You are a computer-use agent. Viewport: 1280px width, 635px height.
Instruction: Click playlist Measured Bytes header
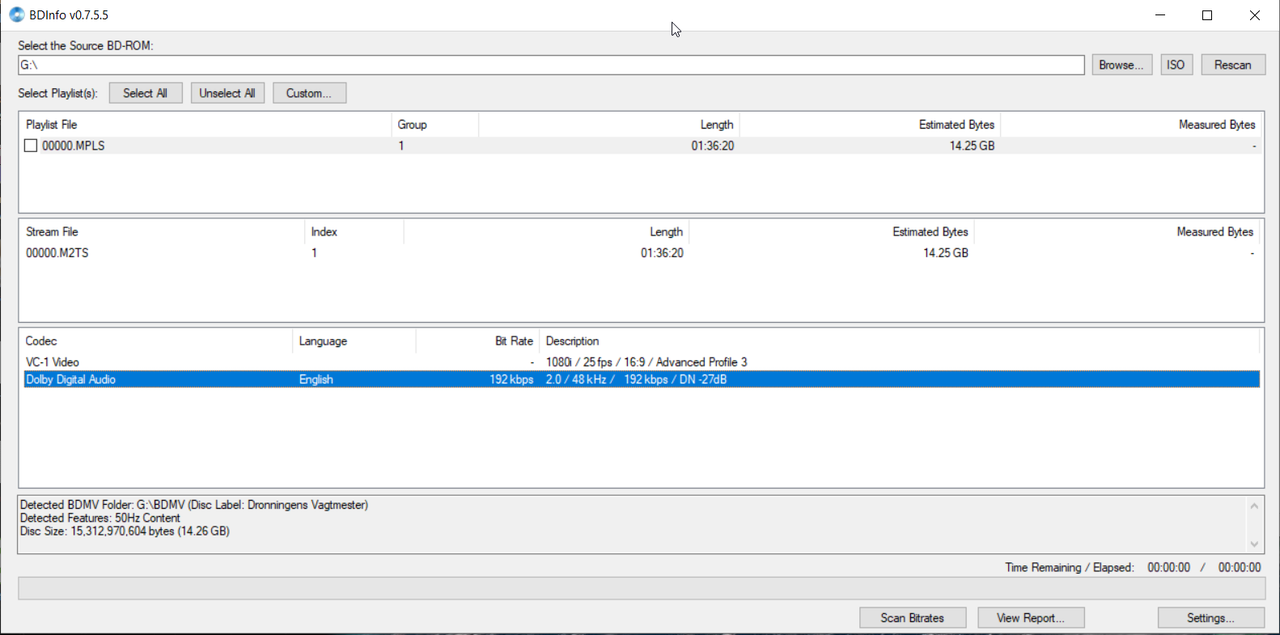1130,125
